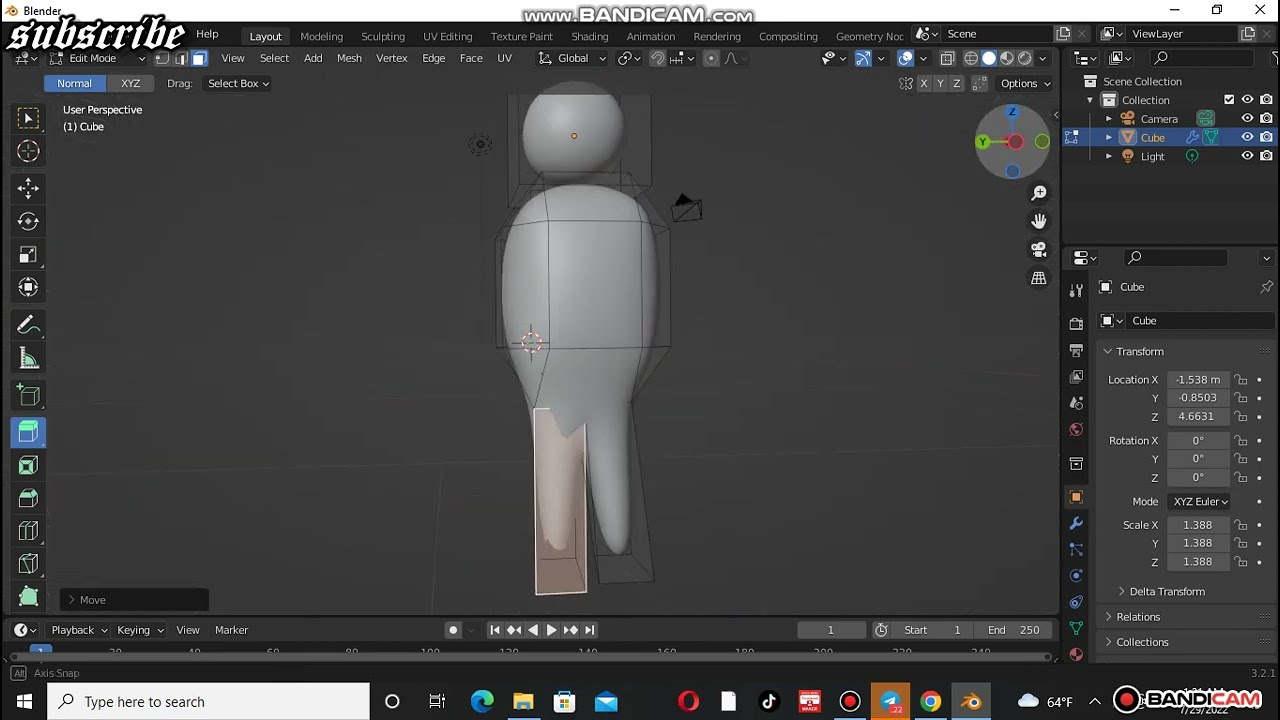This screenshot has width=1280, height=720.
Task: Switch to the Modeling workspace tab
Action: click(x=321, y=36)
